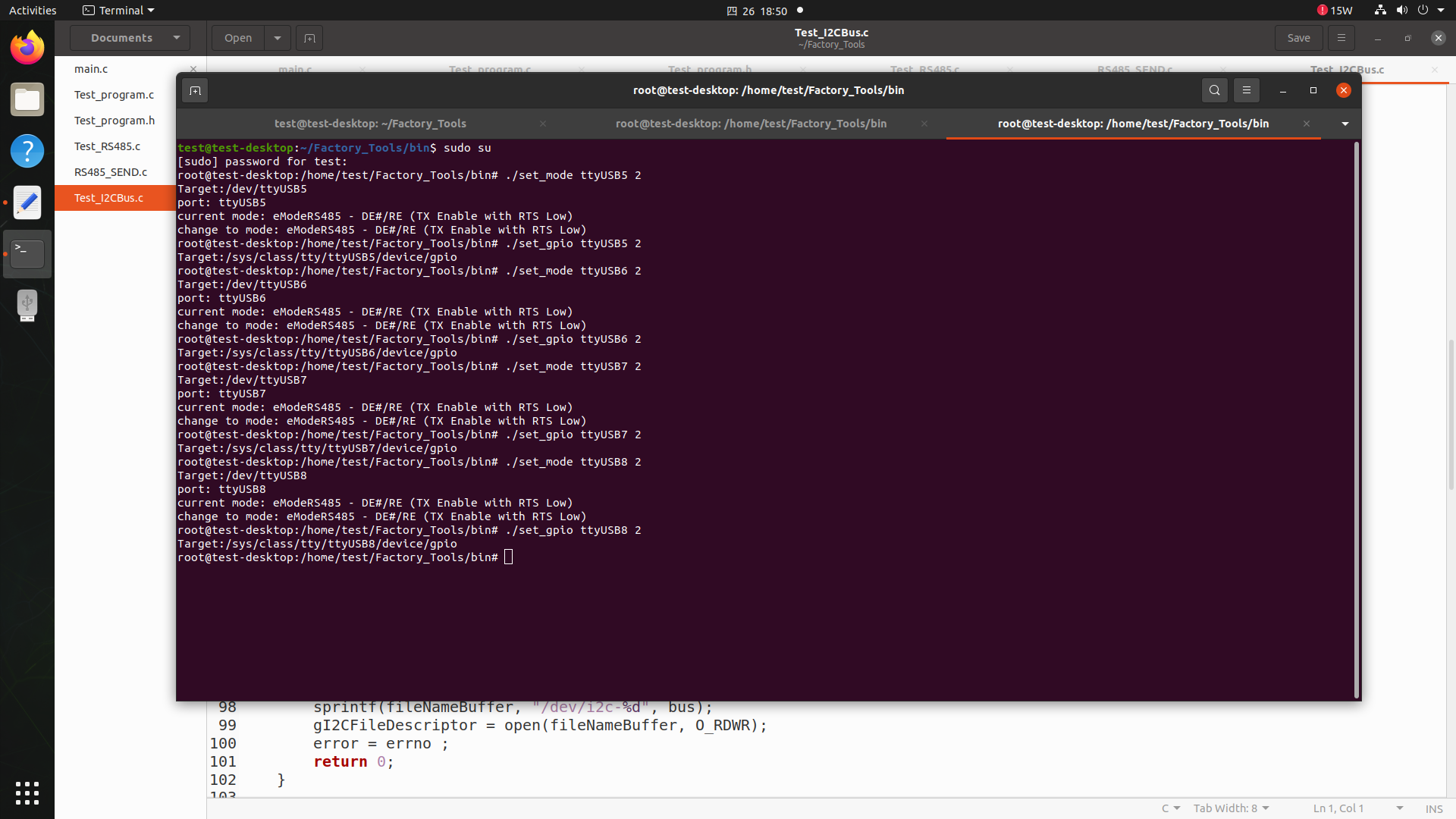
Task: Toggle overwrite mode via the INS indicator
Action: (1435, 808)
